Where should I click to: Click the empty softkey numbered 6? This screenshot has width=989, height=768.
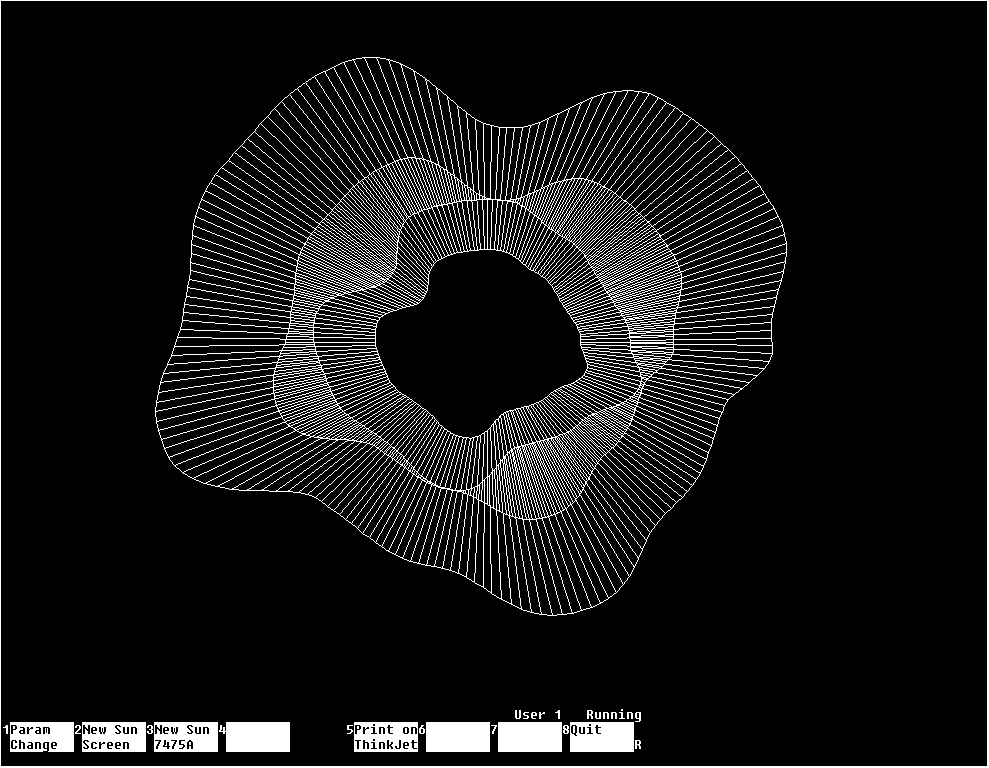[x=457, y=737]
